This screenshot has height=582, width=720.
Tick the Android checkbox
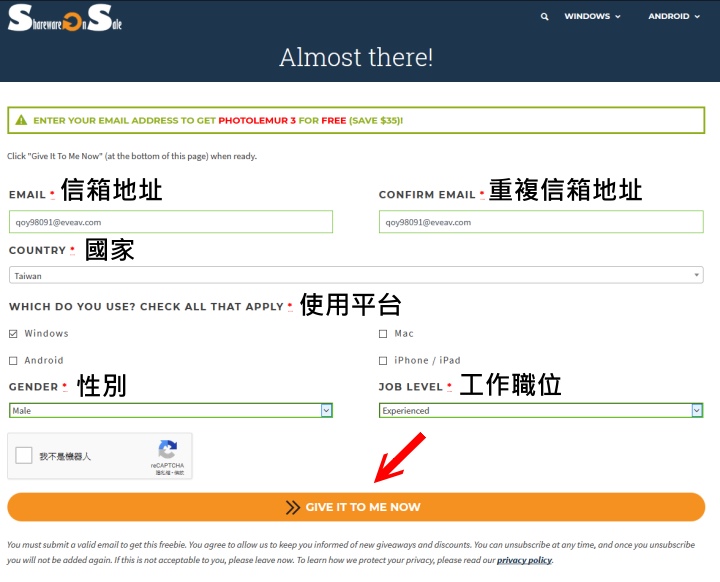point(13,361)
